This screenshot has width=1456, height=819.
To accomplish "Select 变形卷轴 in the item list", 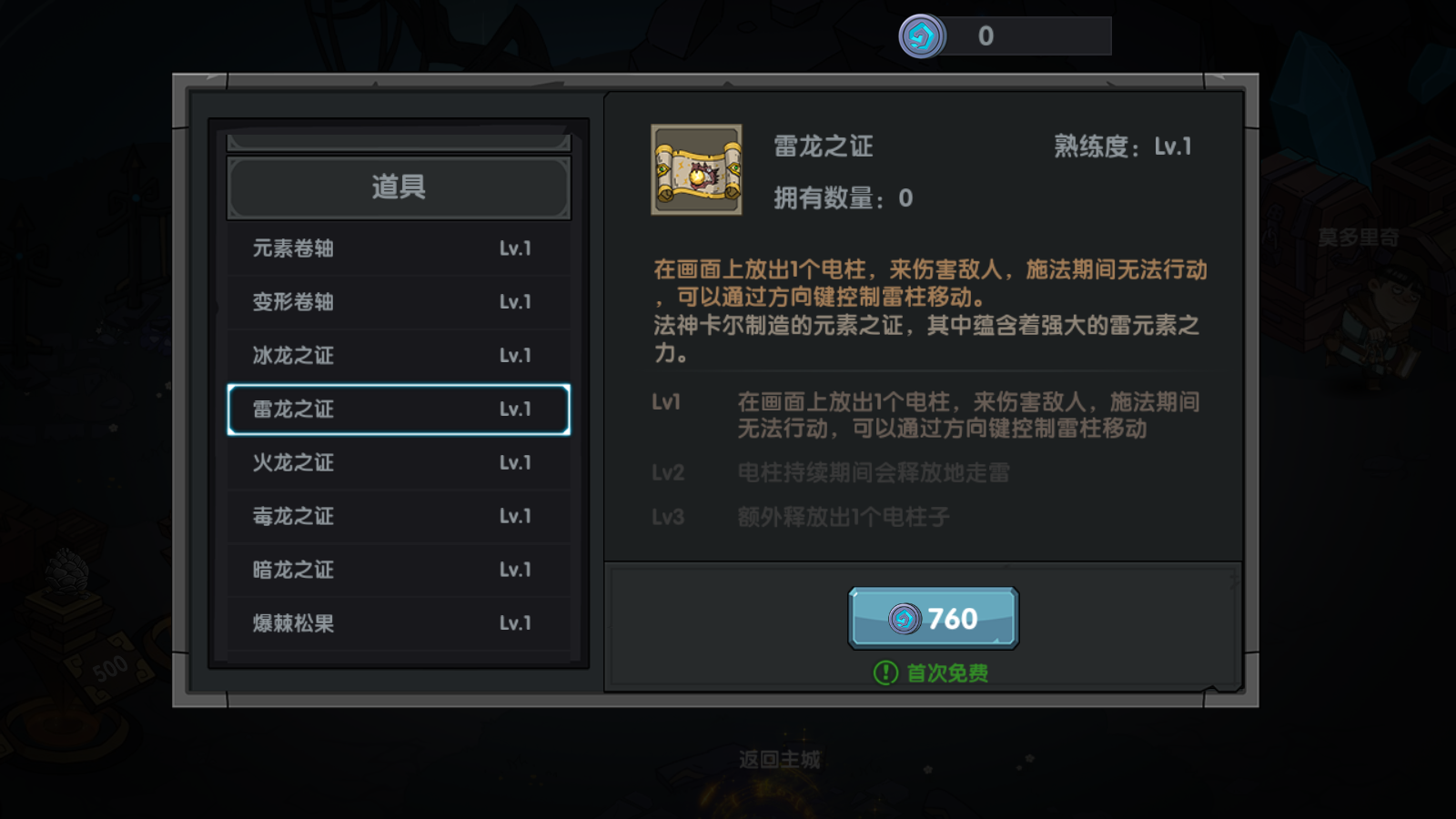I will tap(399, 302).
